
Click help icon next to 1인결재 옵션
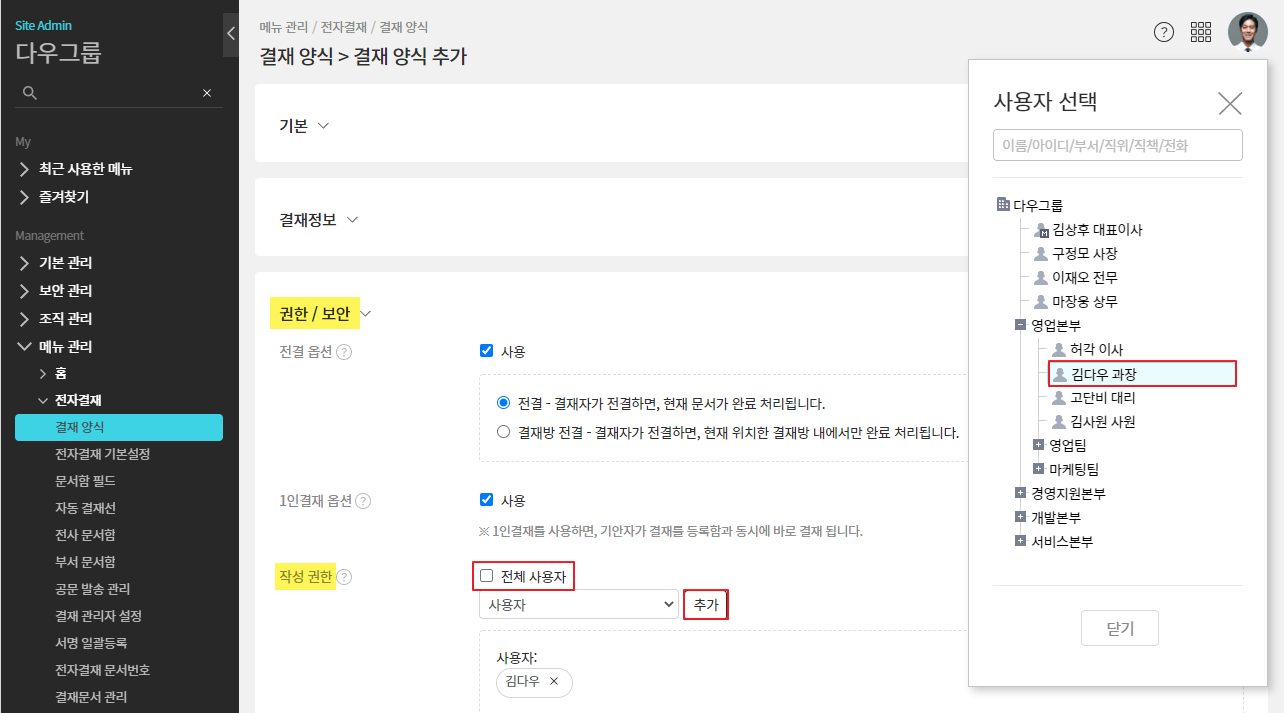click(x=363, y=501)
